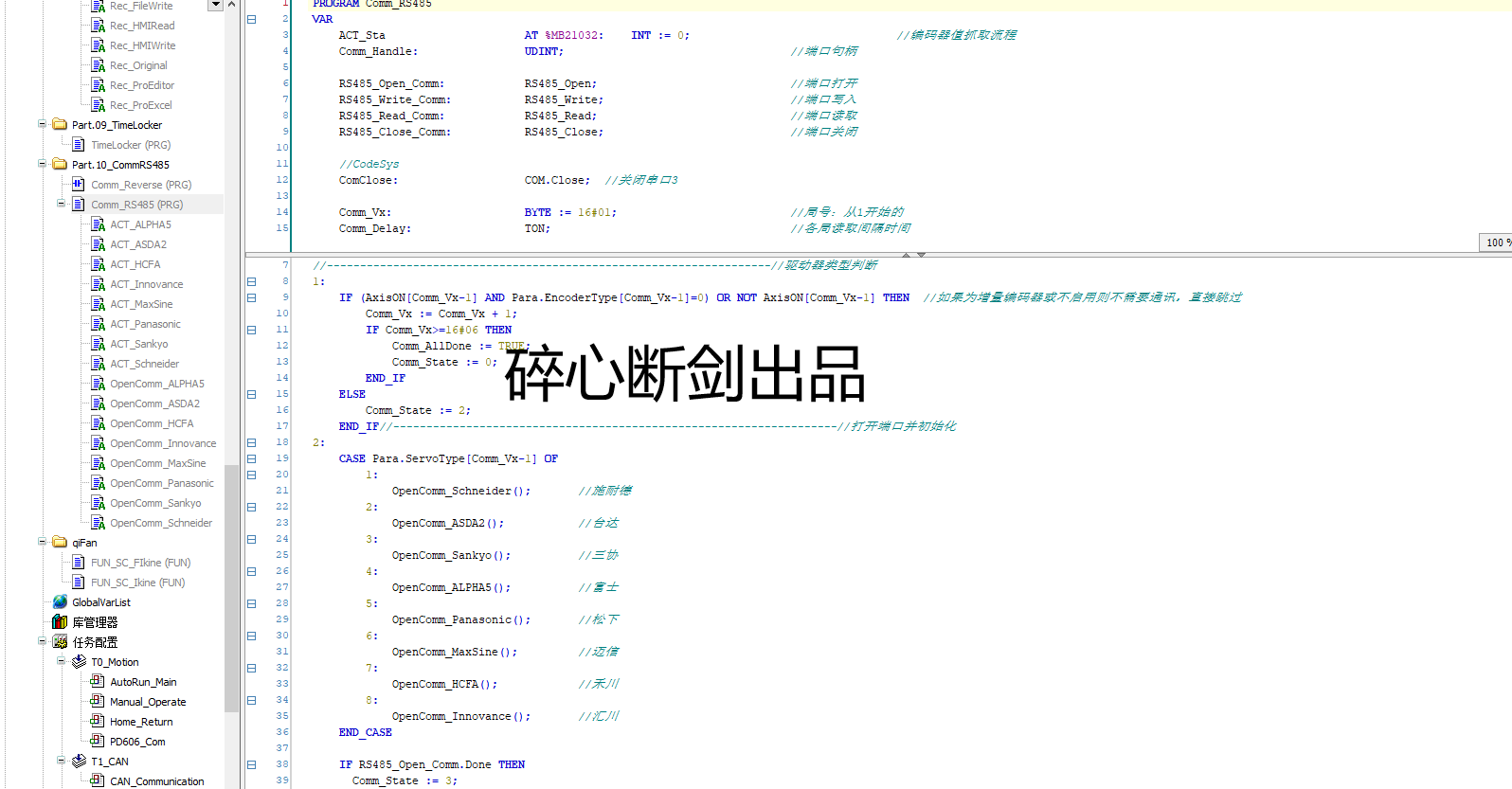Collapse the qiFan folder node
The image size is (1512, 789).
[x=42, y=542]
